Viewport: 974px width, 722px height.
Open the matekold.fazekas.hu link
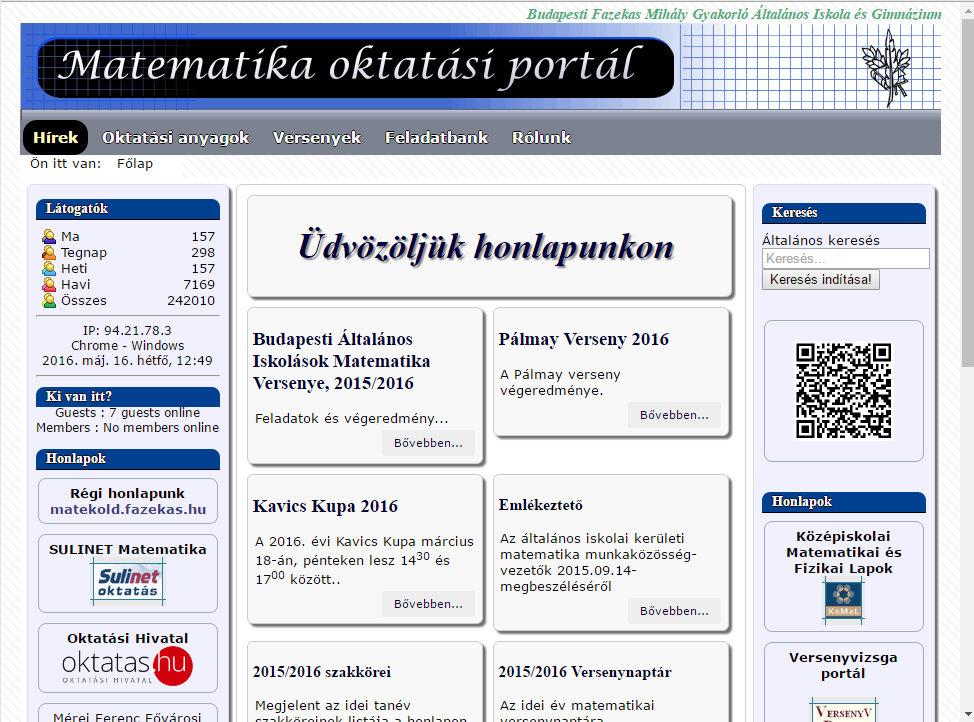point(128,509)
